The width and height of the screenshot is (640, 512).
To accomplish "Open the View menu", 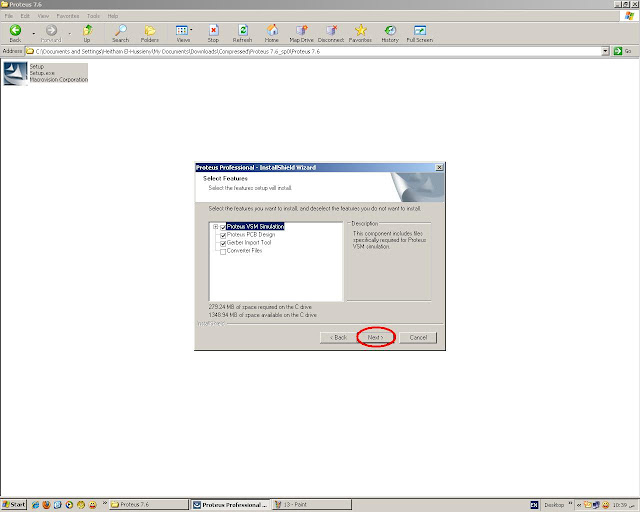I will click(x=43, y=16).
